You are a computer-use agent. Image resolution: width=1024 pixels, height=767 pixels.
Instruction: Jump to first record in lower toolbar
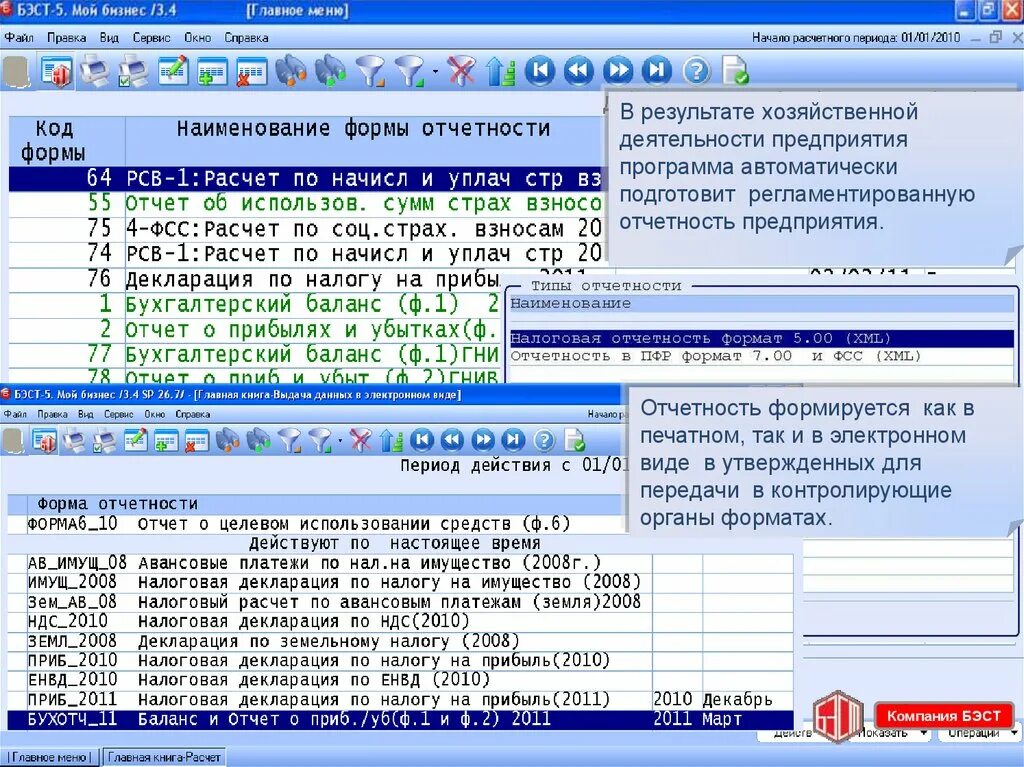point(421,440)
